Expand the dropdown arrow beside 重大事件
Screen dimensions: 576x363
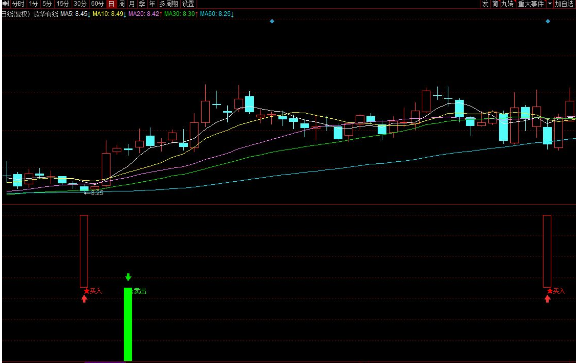(550, 4)
